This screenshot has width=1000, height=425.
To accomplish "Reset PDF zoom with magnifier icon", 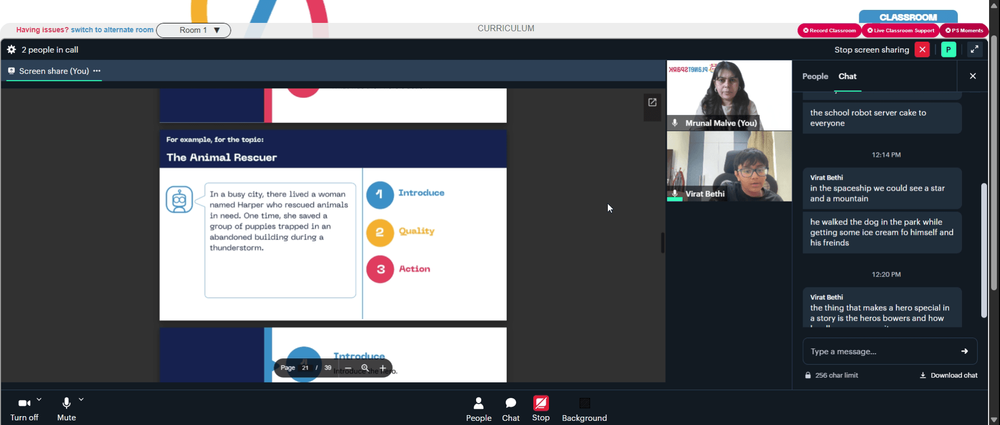I will 365,368.
